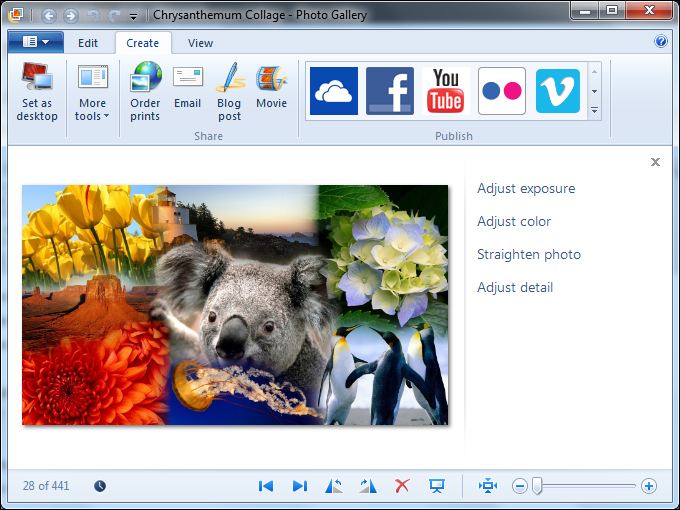Switch to the View tab
680x510 pixels.
tap(200, 43)
